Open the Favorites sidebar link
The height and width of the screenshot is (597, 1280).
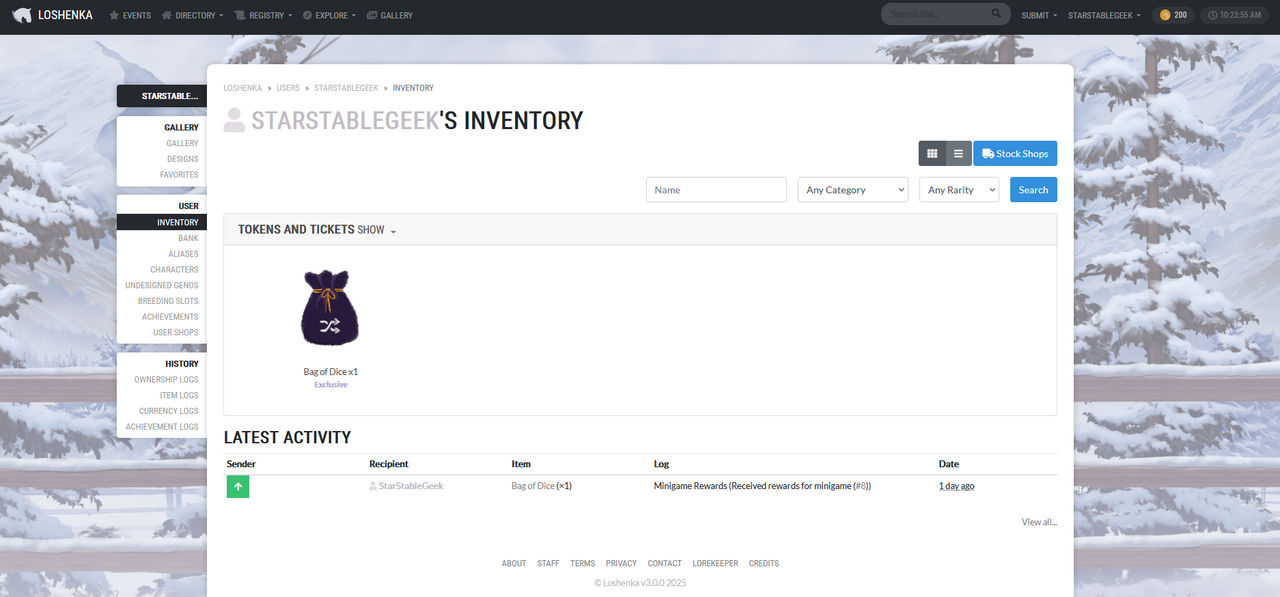(x=179, y=175)
